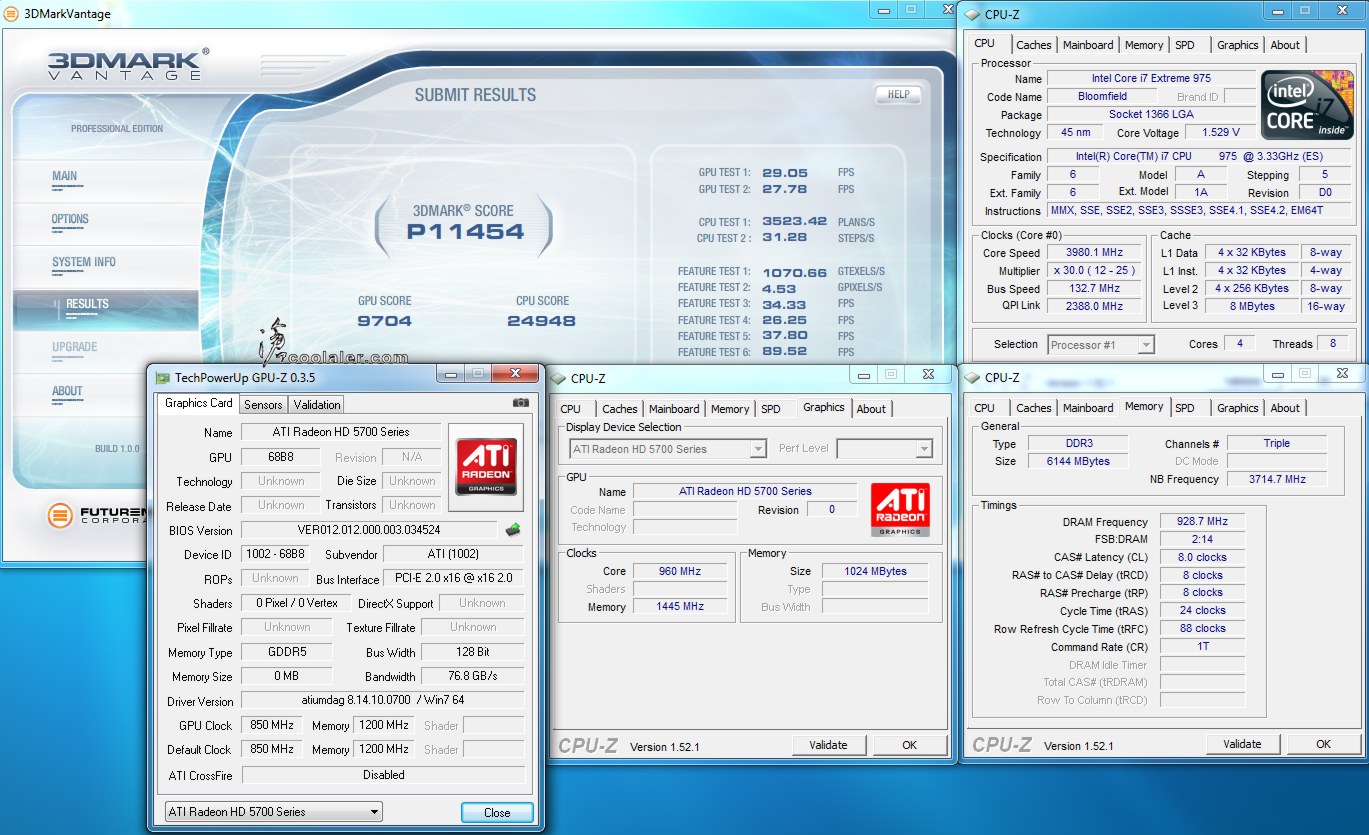Click the GPU-Z Name field
Viewport: 1369px width, 835px height.
[340, 433]
